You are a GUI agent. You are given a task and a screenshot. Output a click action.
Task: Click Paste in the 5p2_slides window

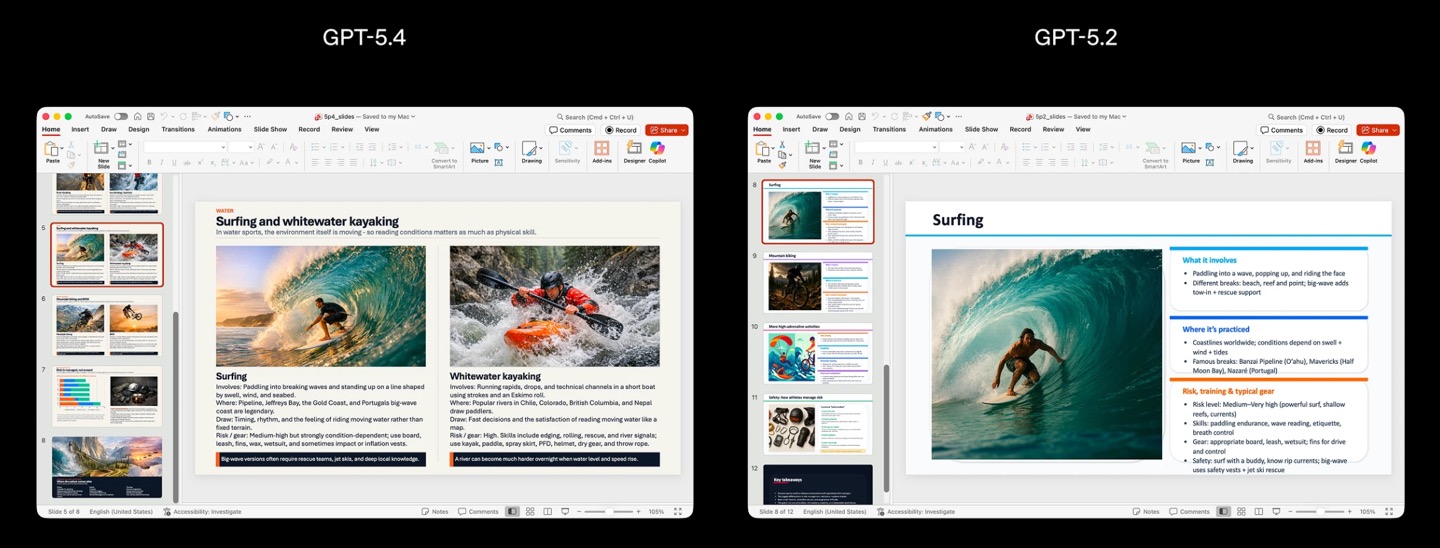tap(764, 152)
